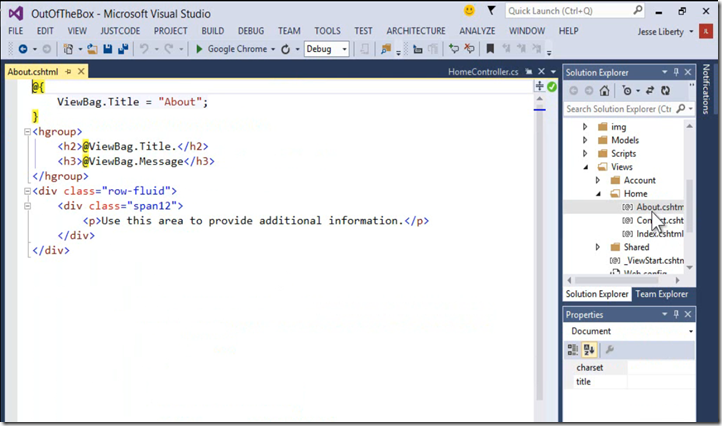Click the Redo arrow icon
The image size is (722, 426).
point(169,49)
